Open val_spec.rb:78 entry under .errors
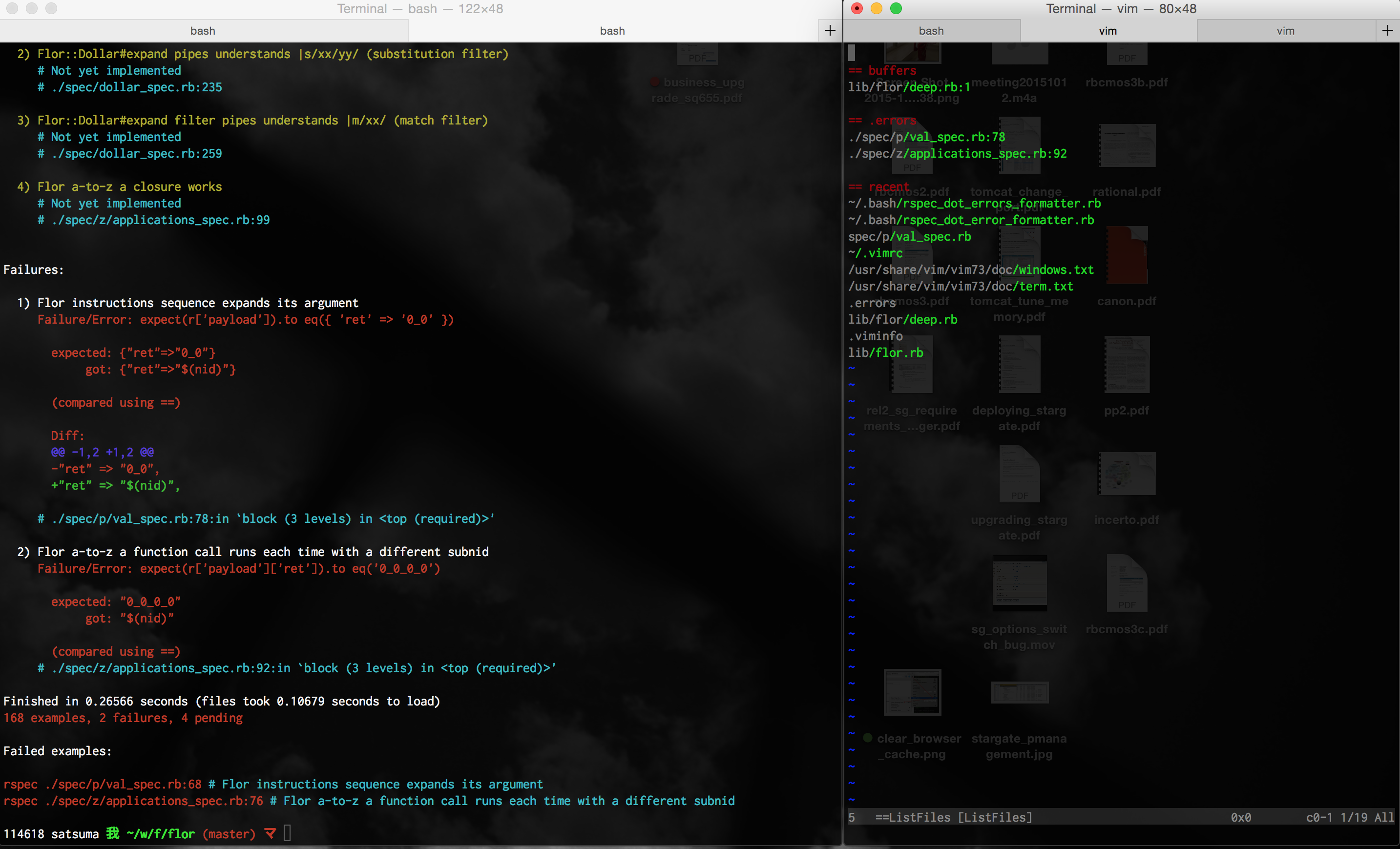1400x849 pixels. [926, 137]
